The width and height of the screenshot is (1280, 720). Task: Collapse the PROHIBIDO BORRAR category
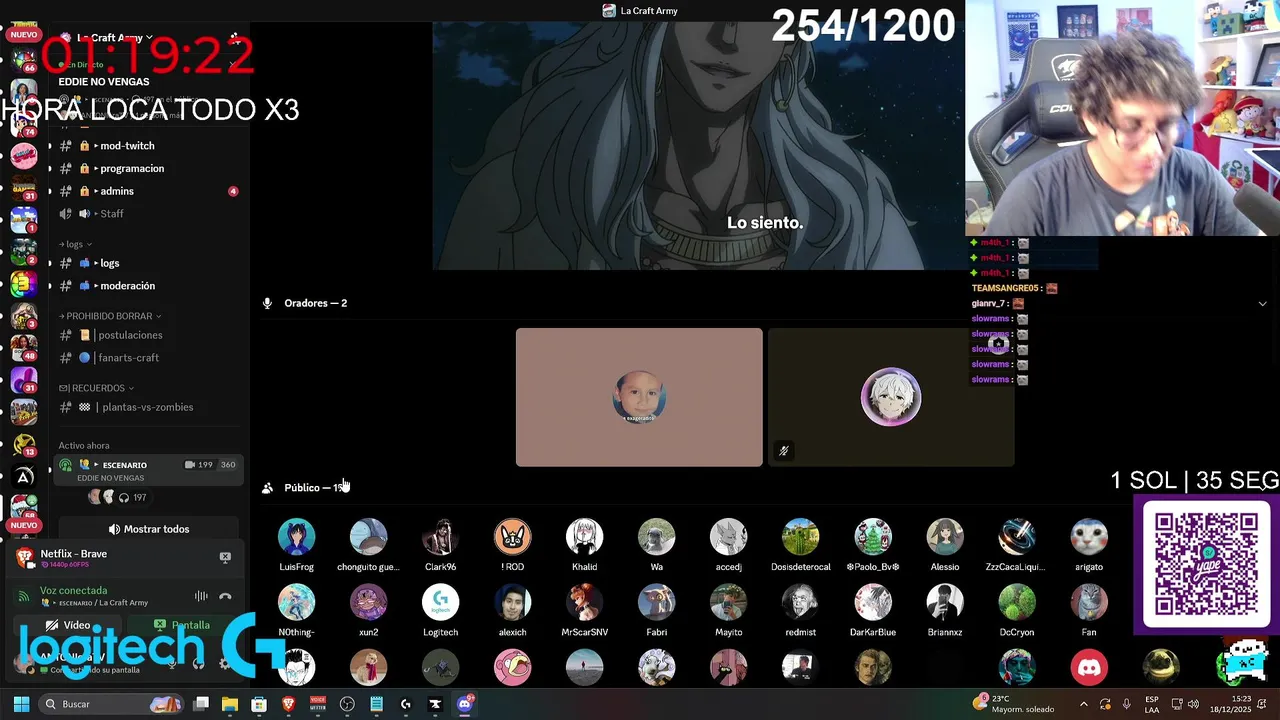click(x=110, y=316)
